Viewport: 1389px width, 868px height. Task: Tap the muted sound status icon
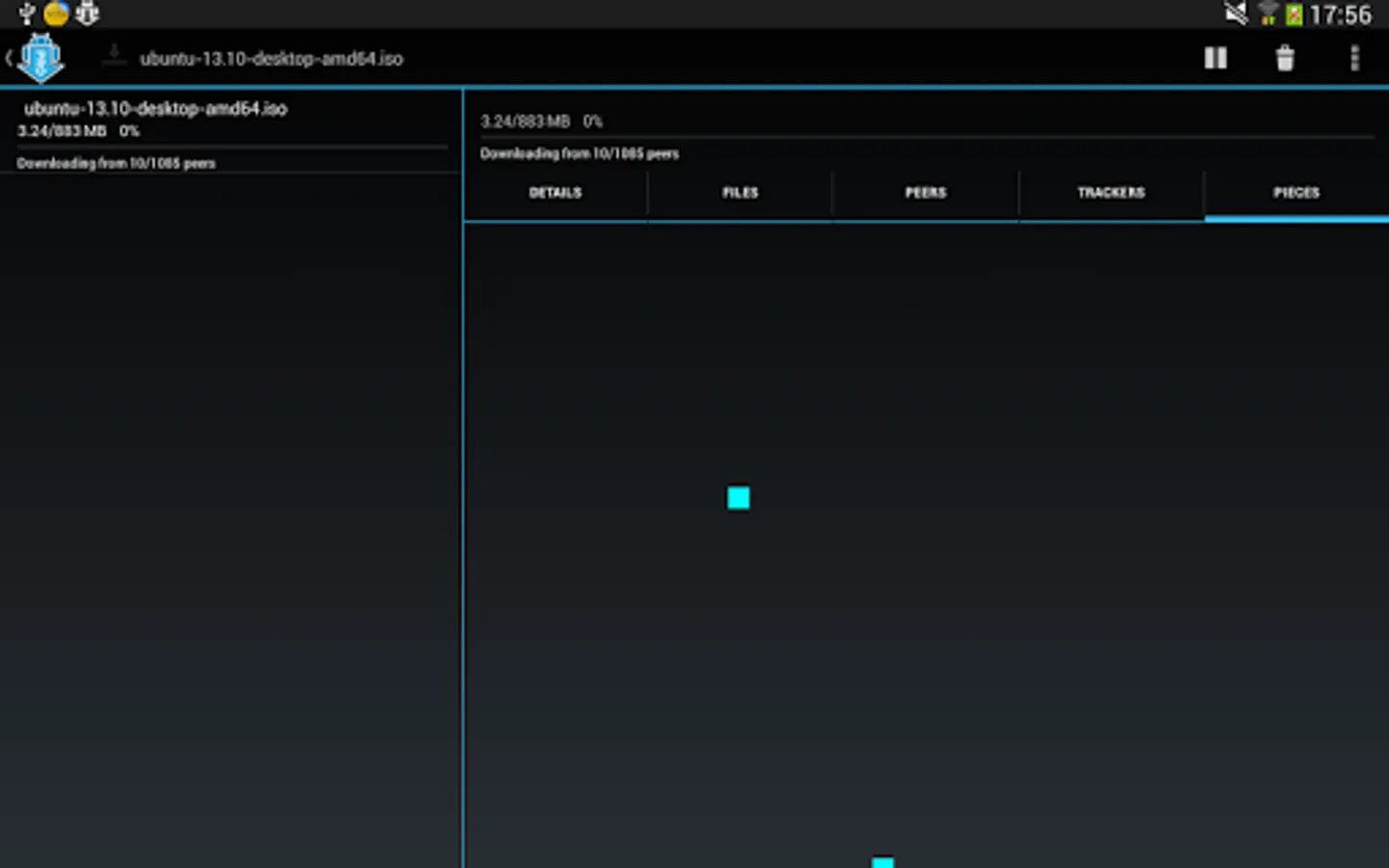pos(1236,14)
